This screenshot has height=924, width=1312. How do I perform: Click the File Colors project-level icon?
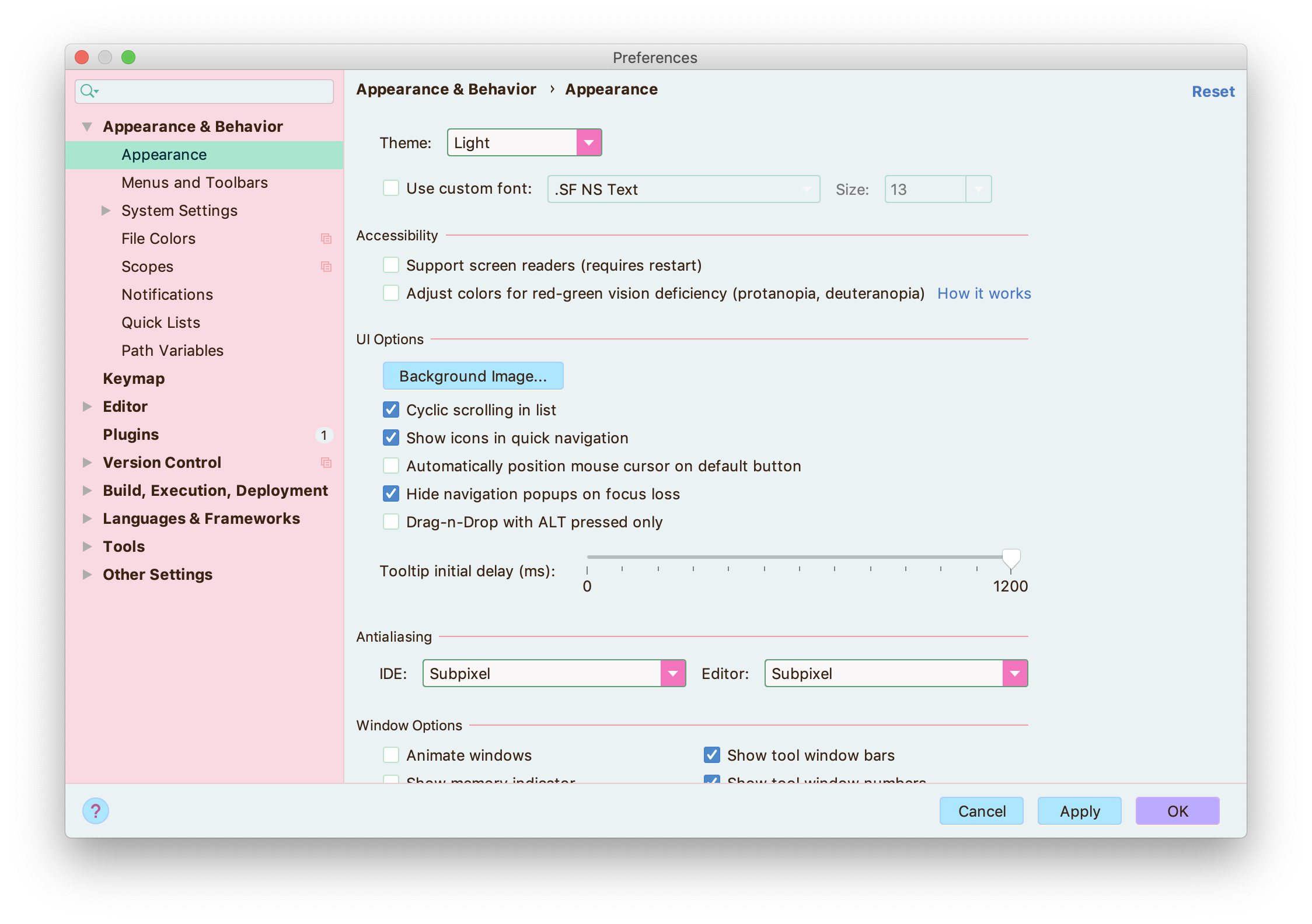pos(326,239)
